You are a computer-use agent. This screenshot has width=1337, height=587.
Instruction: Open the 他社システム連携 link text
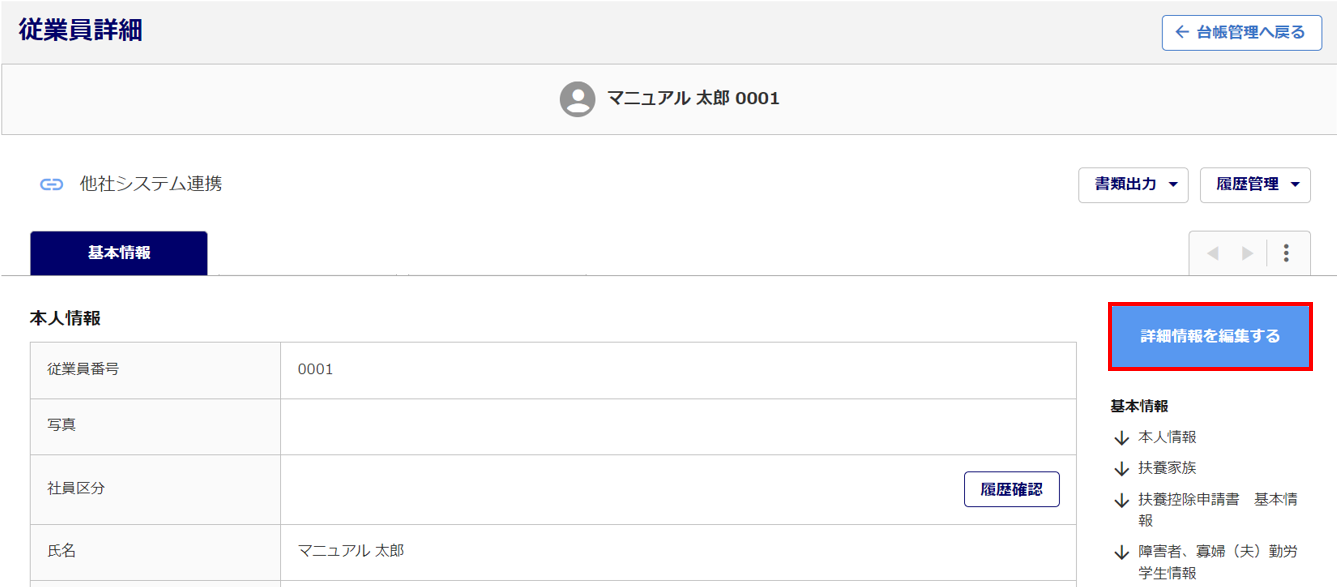[151, 184]
